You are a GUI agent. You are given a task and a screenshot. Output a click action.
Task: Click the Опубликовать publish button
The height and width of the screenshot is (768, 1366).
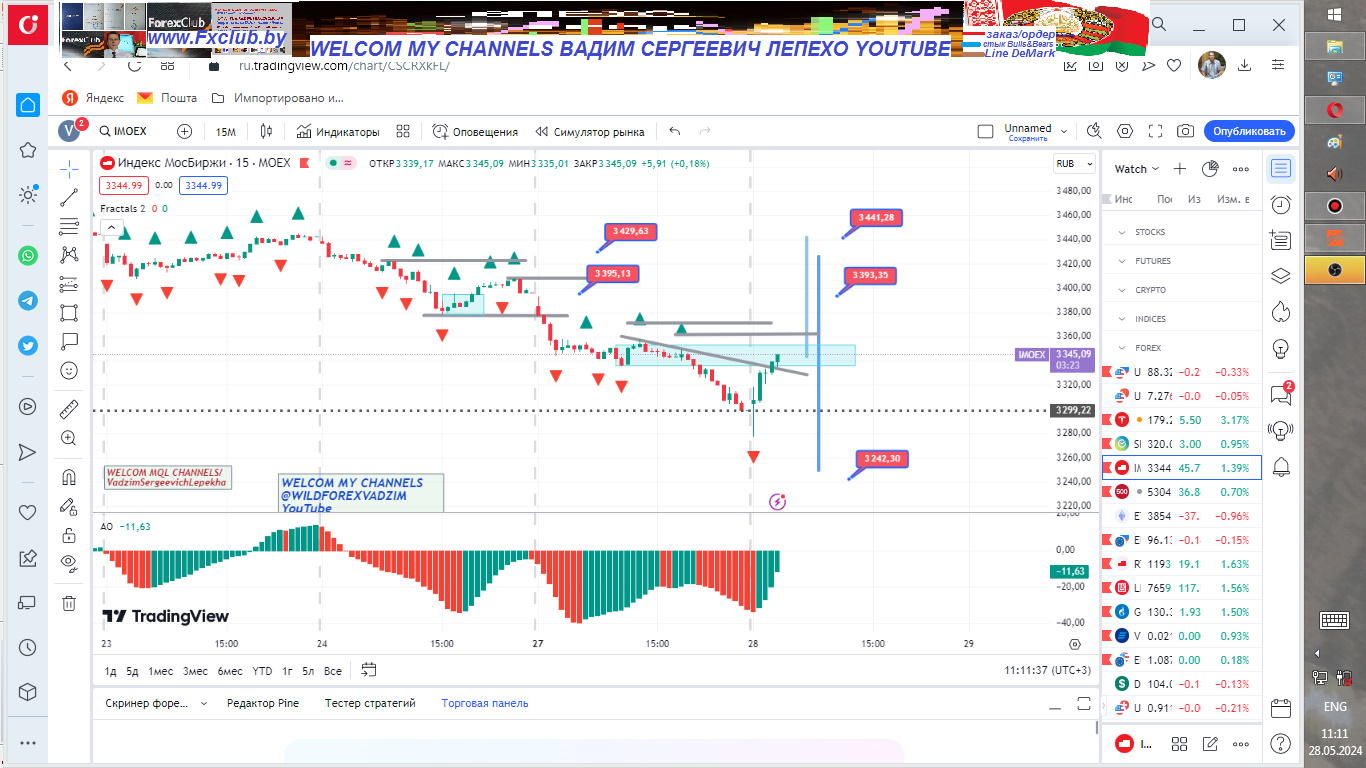click(x=1249, y=131)
